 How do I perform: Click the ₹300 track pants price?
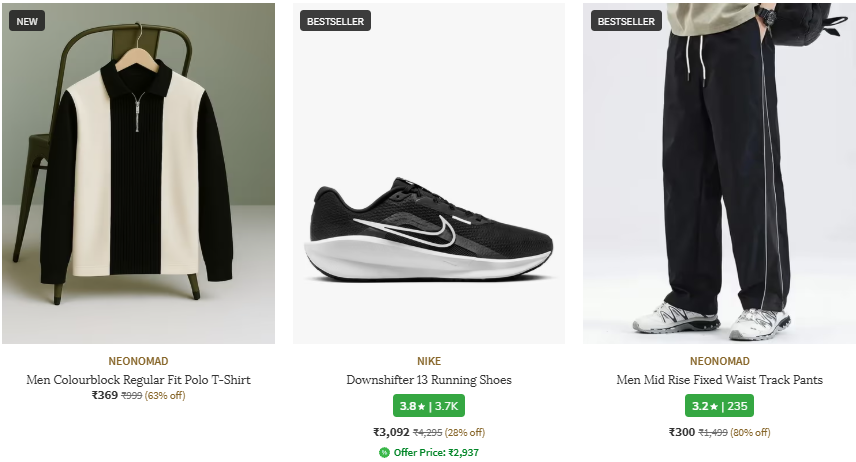[681, 432]
